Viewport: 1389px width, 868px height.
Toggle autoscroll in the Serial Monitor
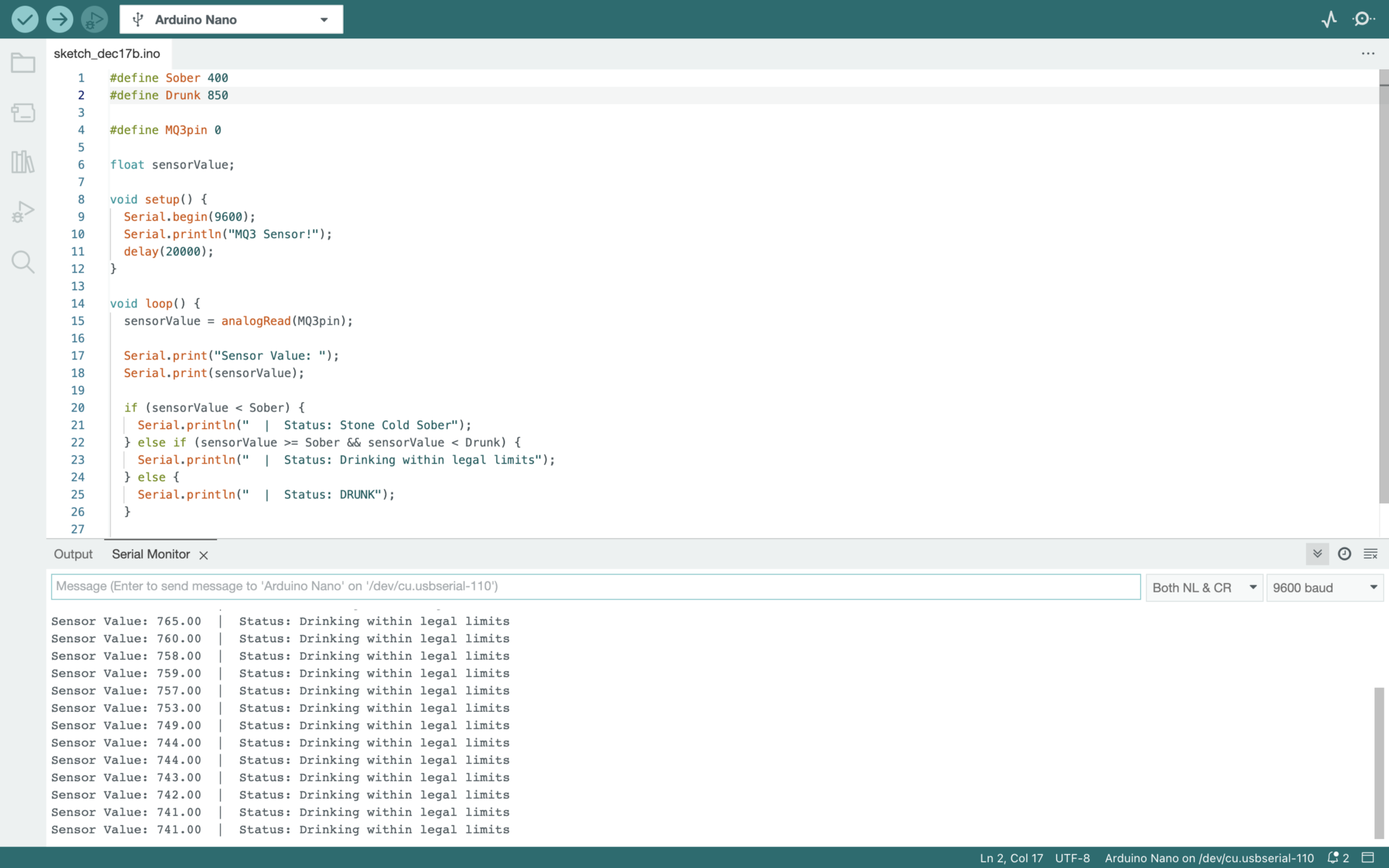pyautogui.click(x=1317, y=554)
